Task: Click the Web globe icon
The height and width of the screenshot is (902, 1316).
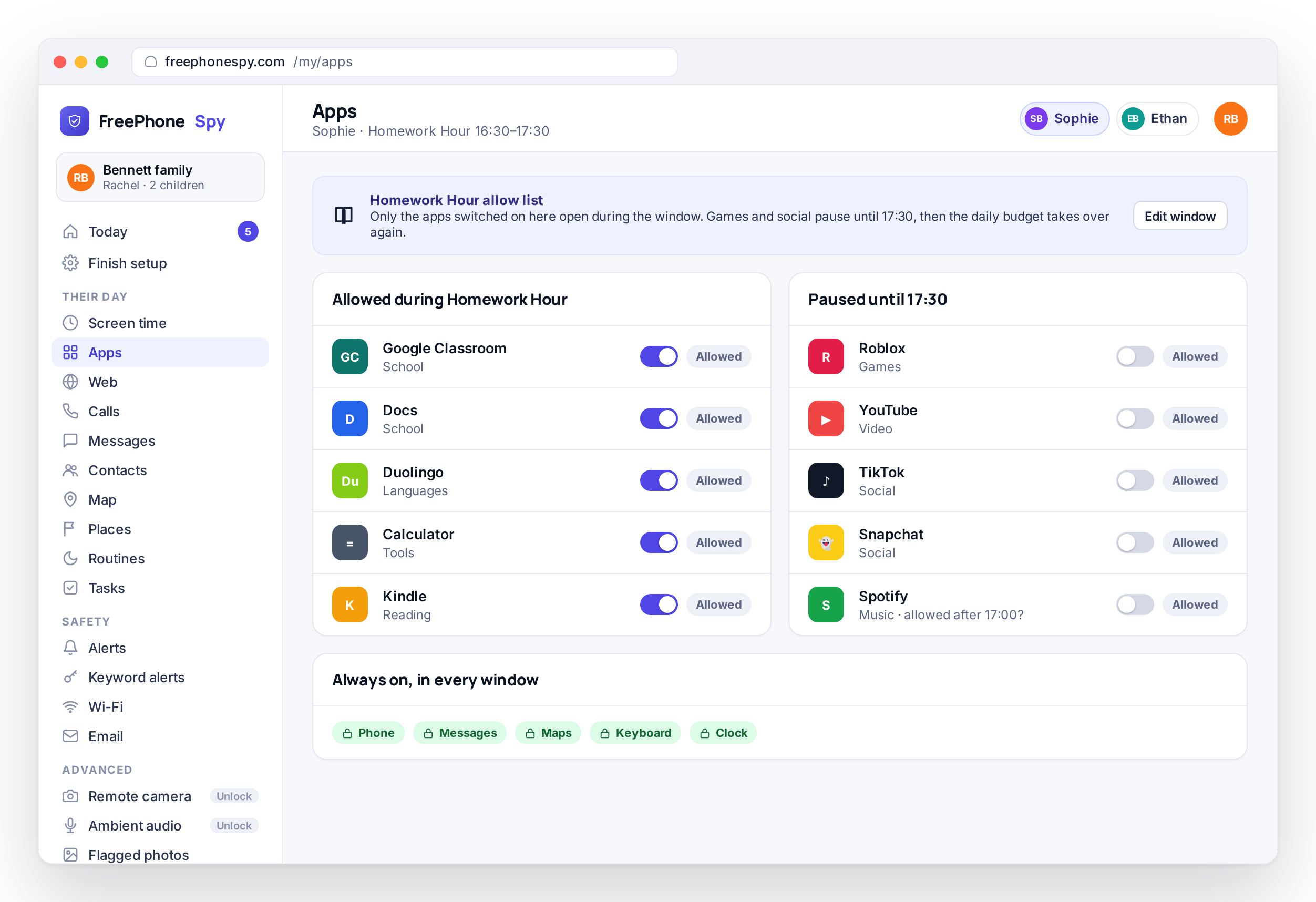Action: click(70, 382)
